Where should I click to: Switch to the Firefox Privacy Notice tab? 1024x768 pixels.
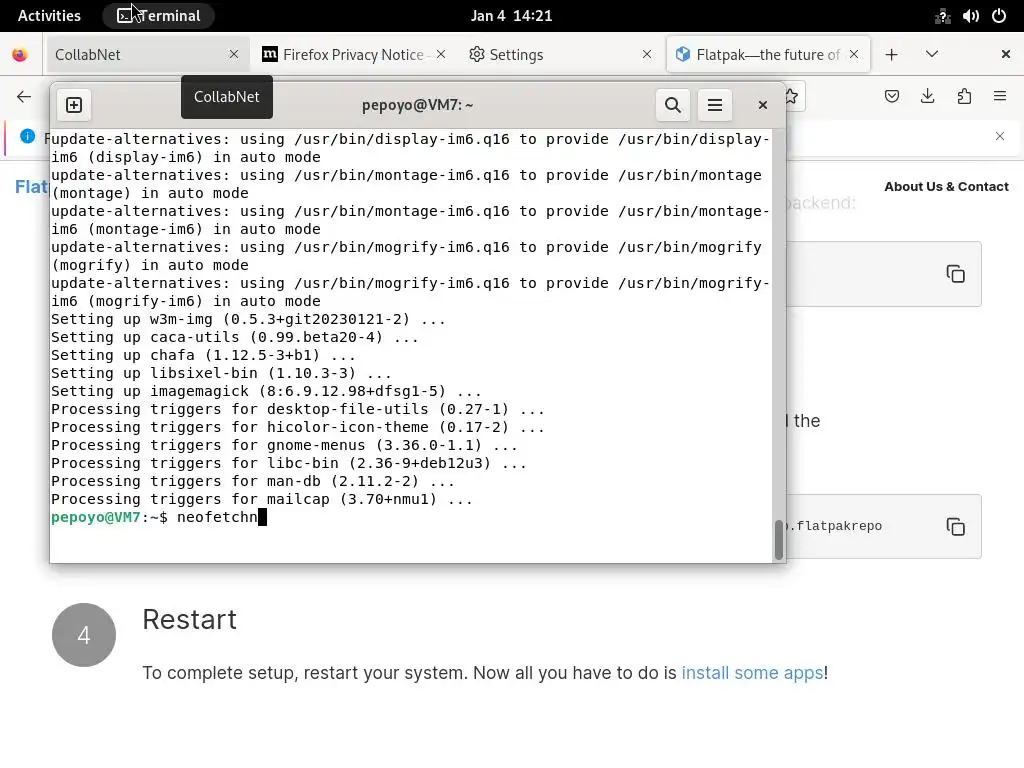353,54
